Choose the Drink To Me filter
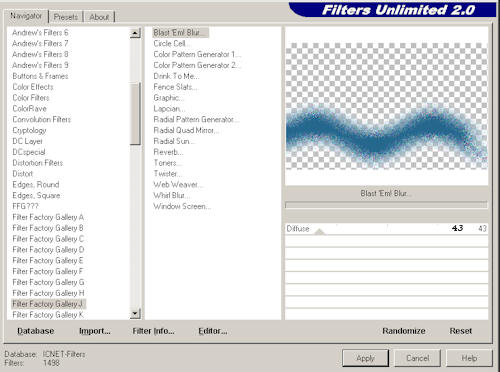 [x=176, y=76]
